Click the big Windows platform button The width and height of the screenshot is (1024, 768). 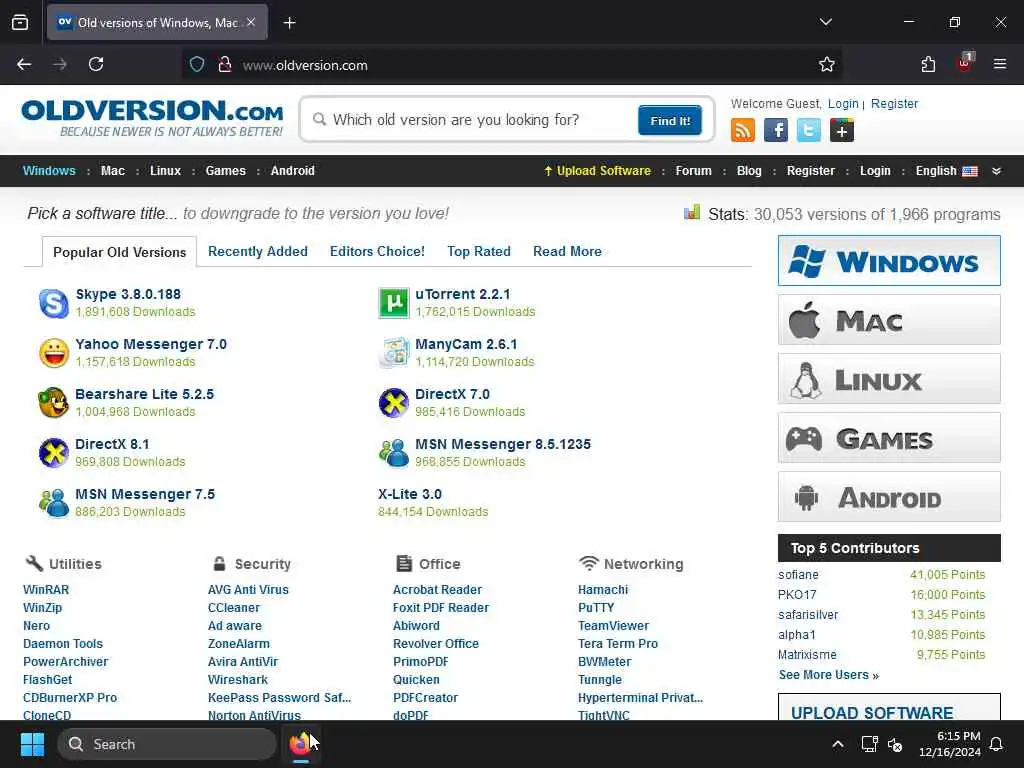889,261
